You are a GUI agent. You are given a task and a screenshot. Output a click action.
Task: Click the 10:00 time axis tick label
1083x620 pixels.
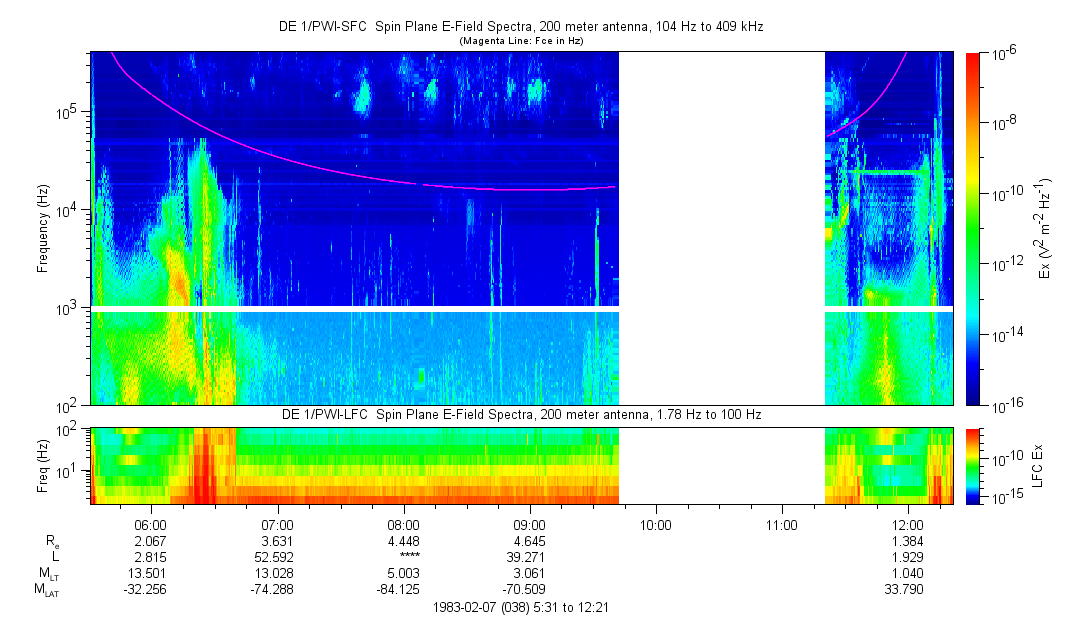pyautogui.click(x=655, y=524)
